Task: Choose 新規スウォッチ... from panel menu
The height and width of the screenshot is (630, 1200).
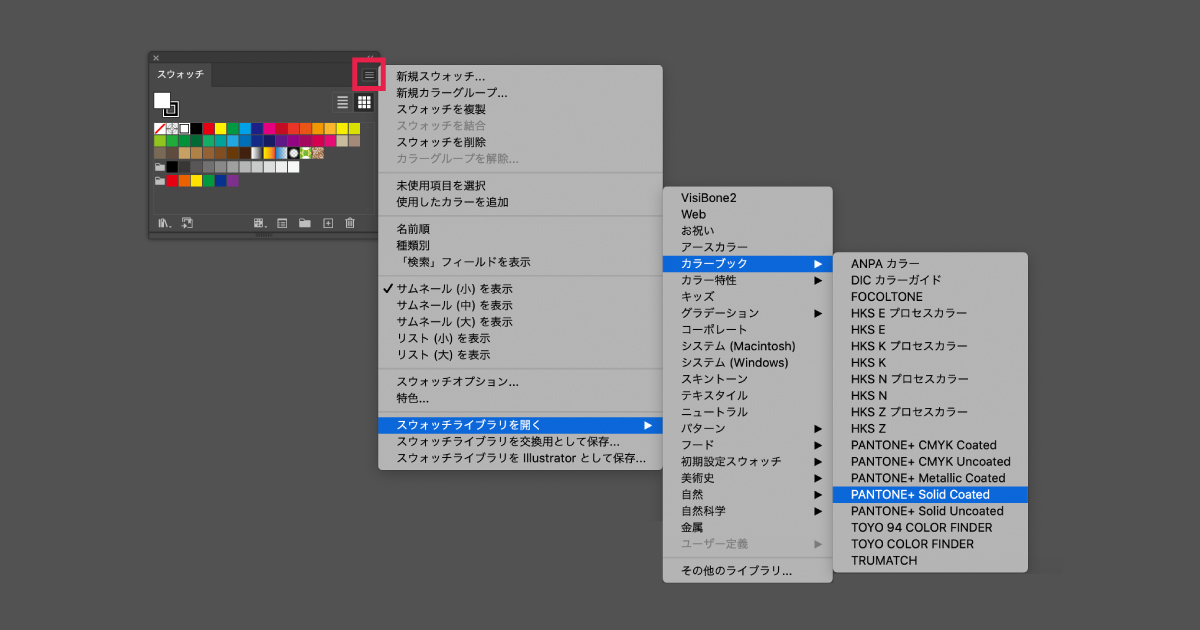Action: (520, 76)
